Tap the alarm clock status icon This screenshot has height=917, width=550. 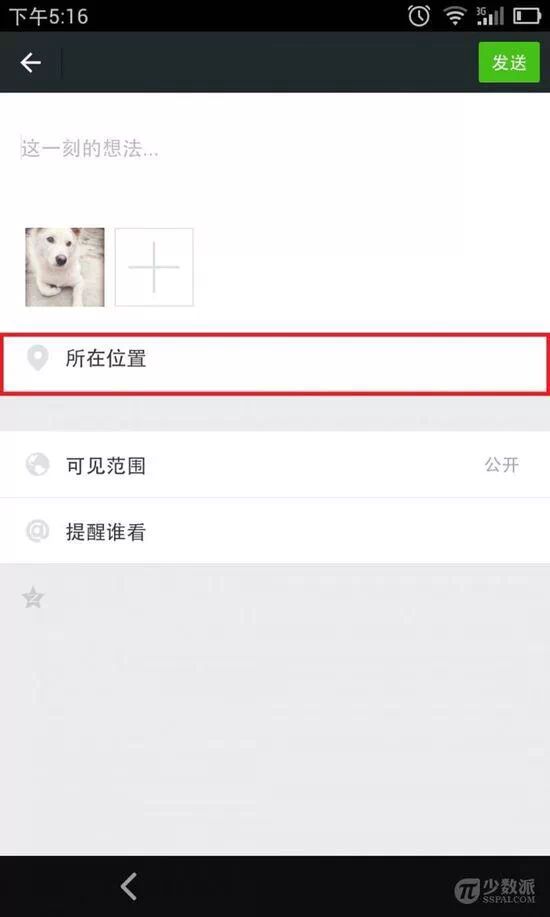419,16
